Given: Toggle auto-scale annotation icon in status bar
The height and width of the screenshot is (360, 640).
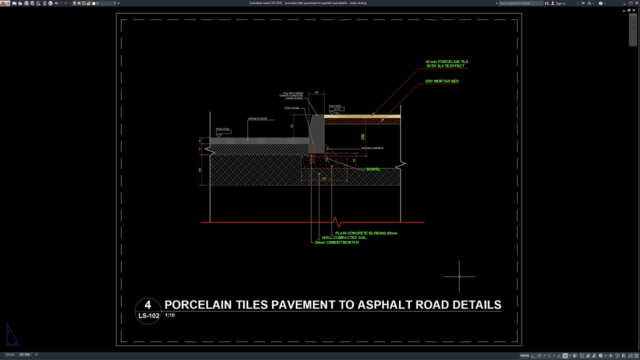Looking at the screenshot, I should point(594,356).
